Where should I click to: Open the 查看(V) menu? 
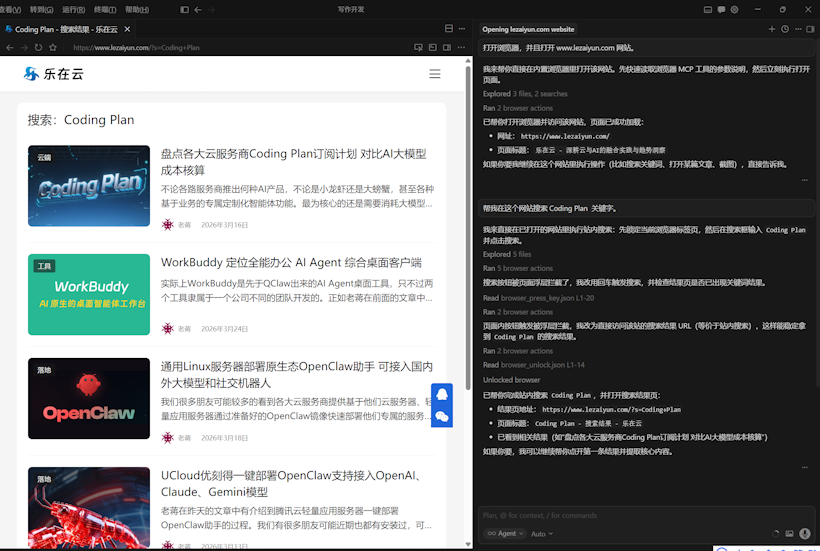[10, 9]
